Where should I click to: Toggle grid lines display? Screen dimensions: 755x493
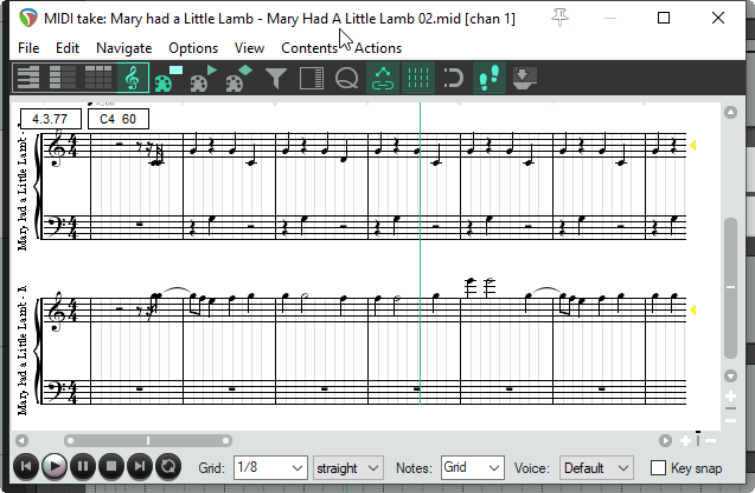click(418, 78)
